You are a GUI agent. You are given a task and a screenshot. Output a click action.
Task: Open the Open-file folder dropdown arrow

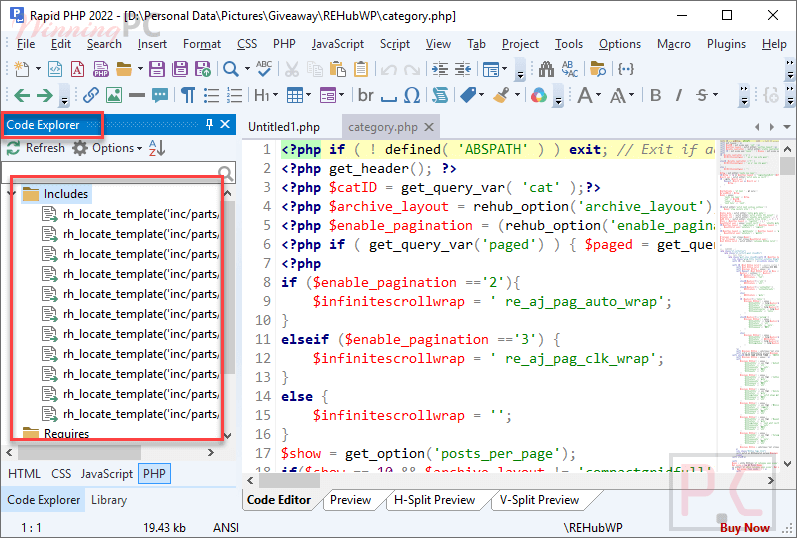point(140,69)
